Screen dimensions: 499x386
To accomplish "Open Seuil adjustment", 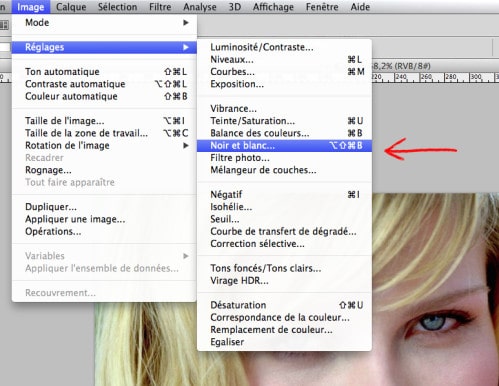I will pos(284,219).
